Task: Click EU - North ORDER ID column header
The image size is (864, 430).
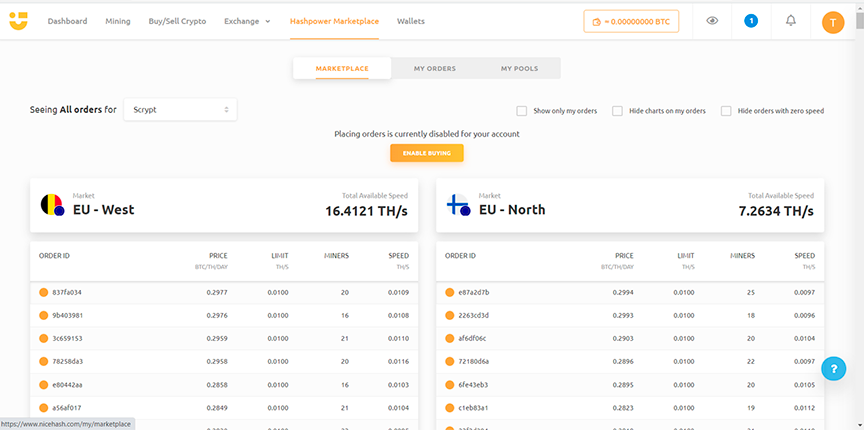Action: pyautogui.click(x=460, y=256)
